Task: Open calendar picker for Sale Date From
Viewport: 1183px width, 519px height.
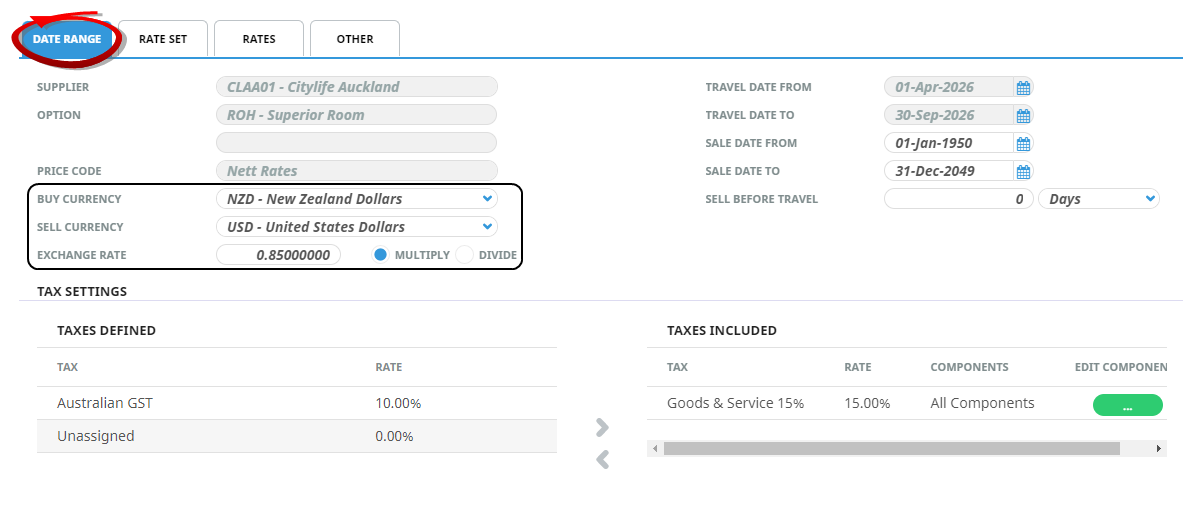Action: coord(1023,144)
